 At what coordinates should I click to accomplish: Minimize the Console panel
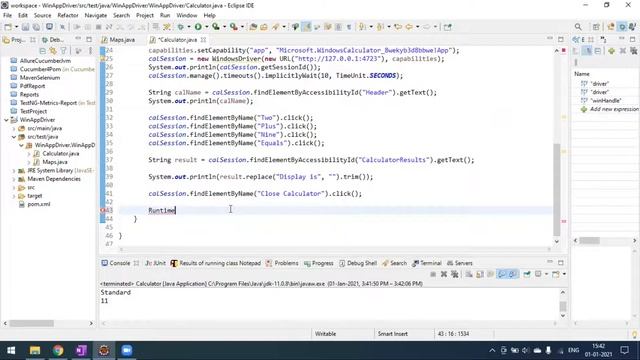coord(550,262)
